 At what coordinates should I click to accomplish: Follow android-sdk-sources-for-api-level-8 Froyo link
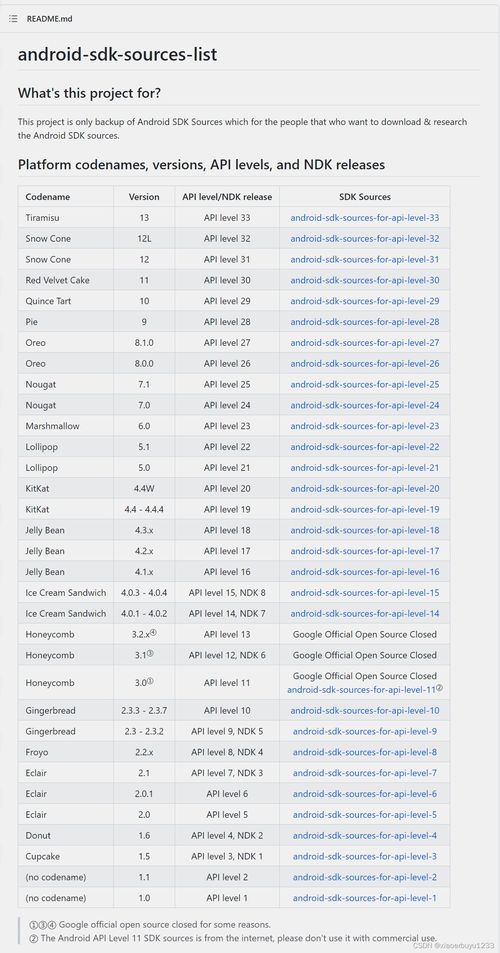[x=365, y=752]
